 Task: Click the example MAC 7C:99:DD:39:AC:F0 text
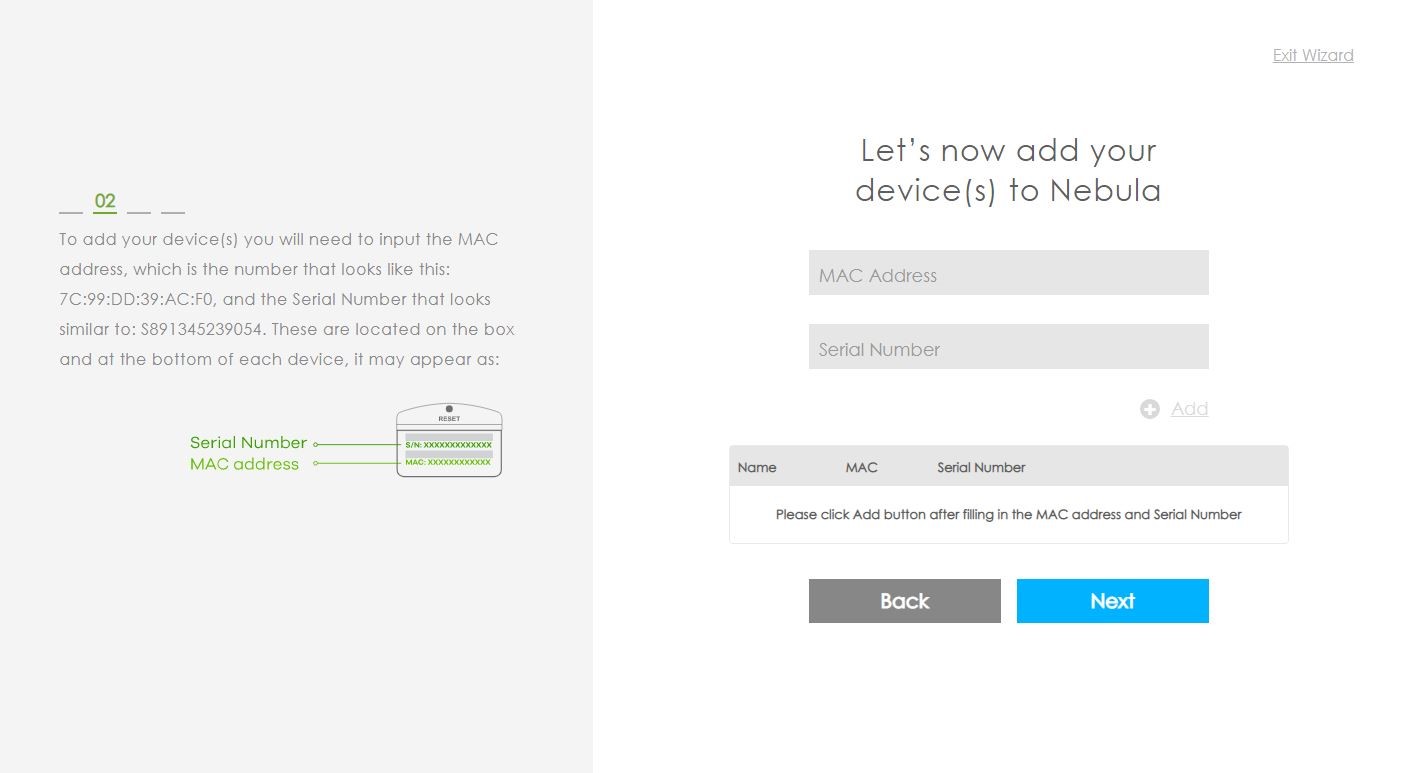[x=135, y=299]
